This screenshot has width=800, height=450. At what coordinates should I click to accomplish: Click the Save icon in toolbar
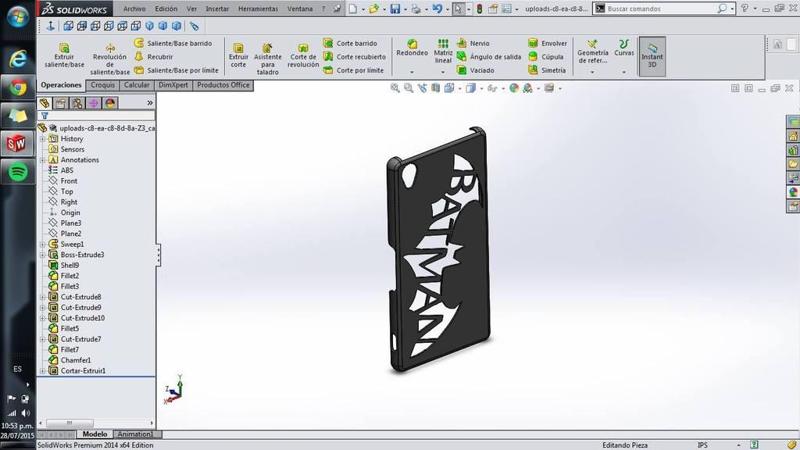[x=395, y=9]
